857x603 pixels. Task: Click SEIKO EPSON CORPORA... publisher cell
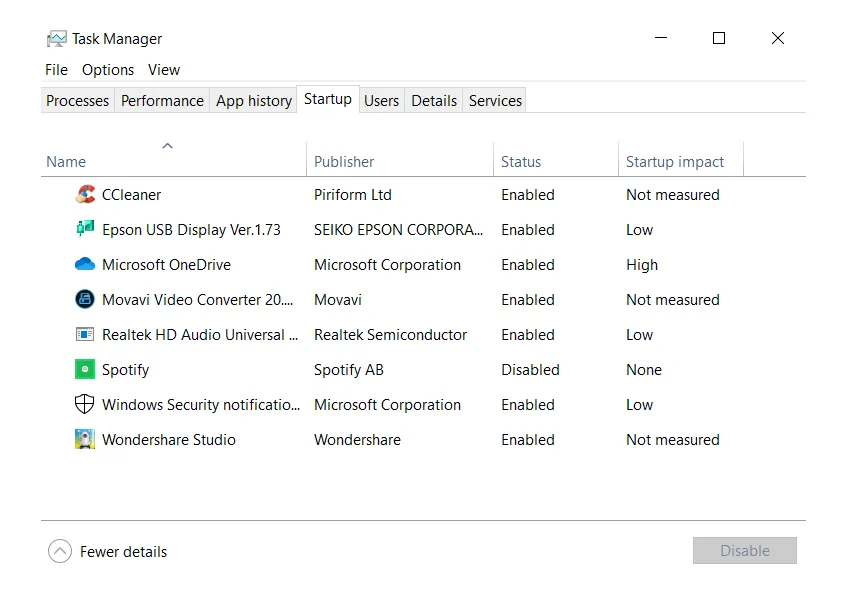pyautogui.click(x=398, y=230)
